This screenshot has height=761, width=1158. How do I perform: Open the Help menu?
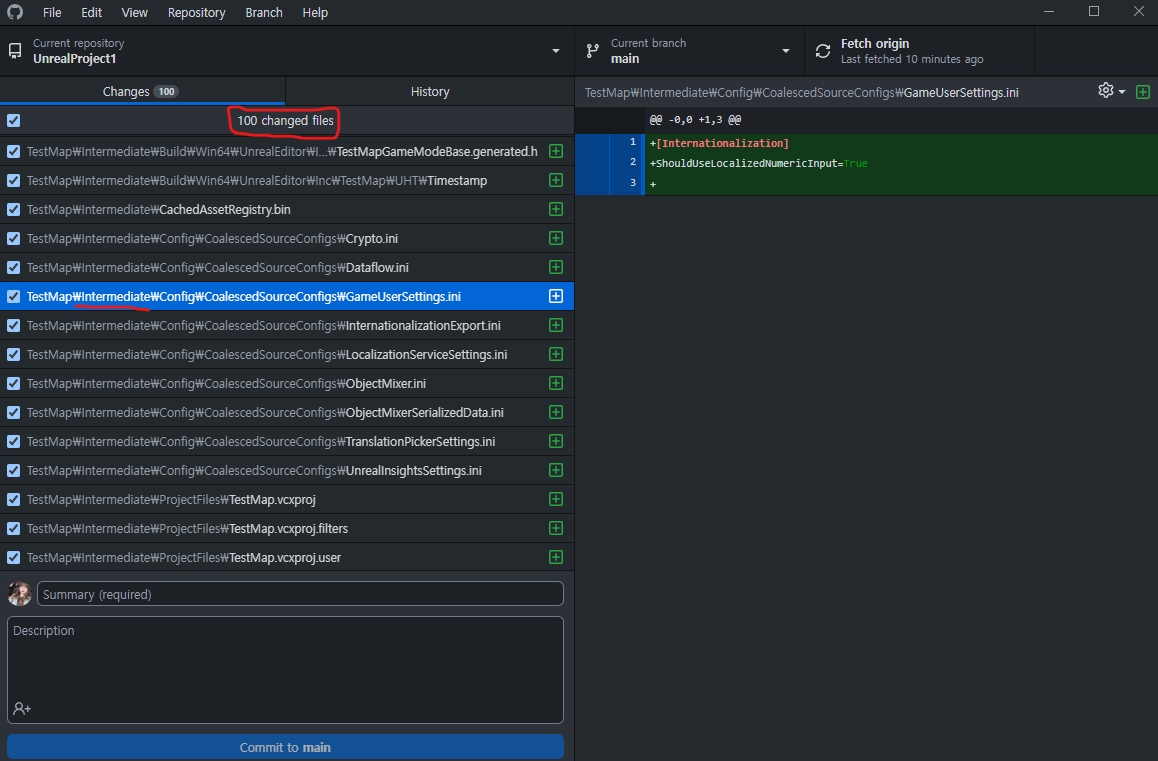point(315,13)
